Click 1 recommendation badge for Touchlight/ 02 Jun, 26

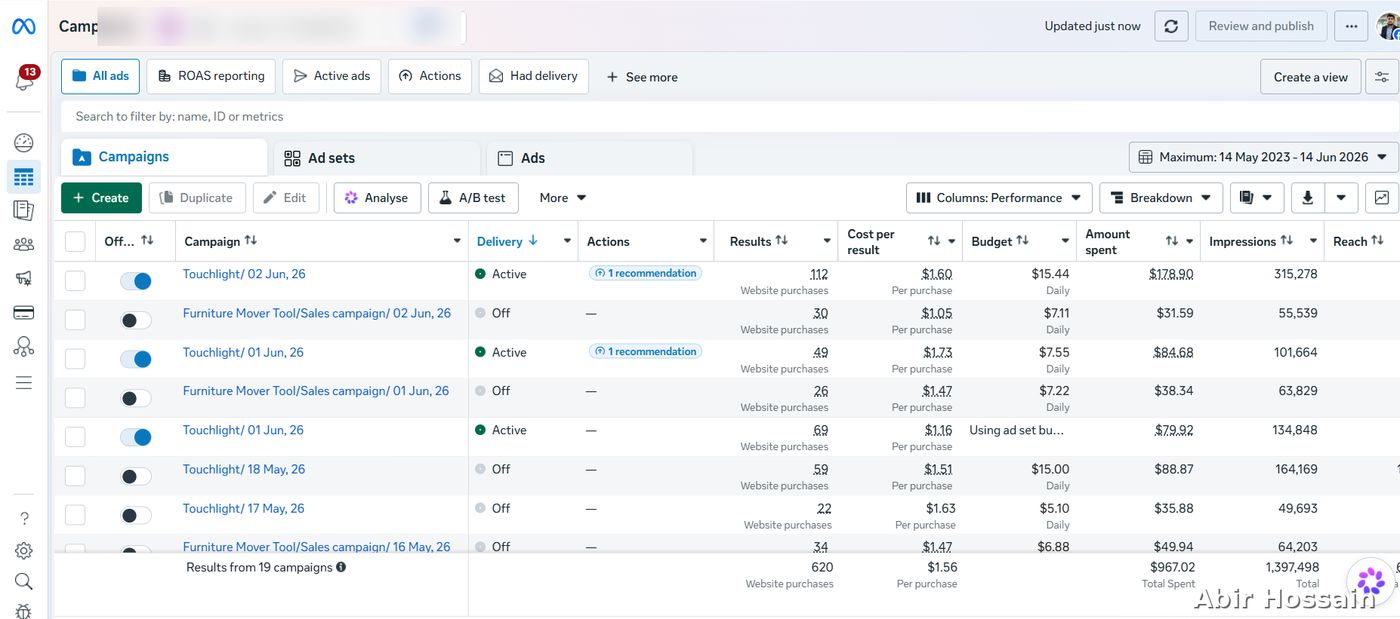point(645,273)
